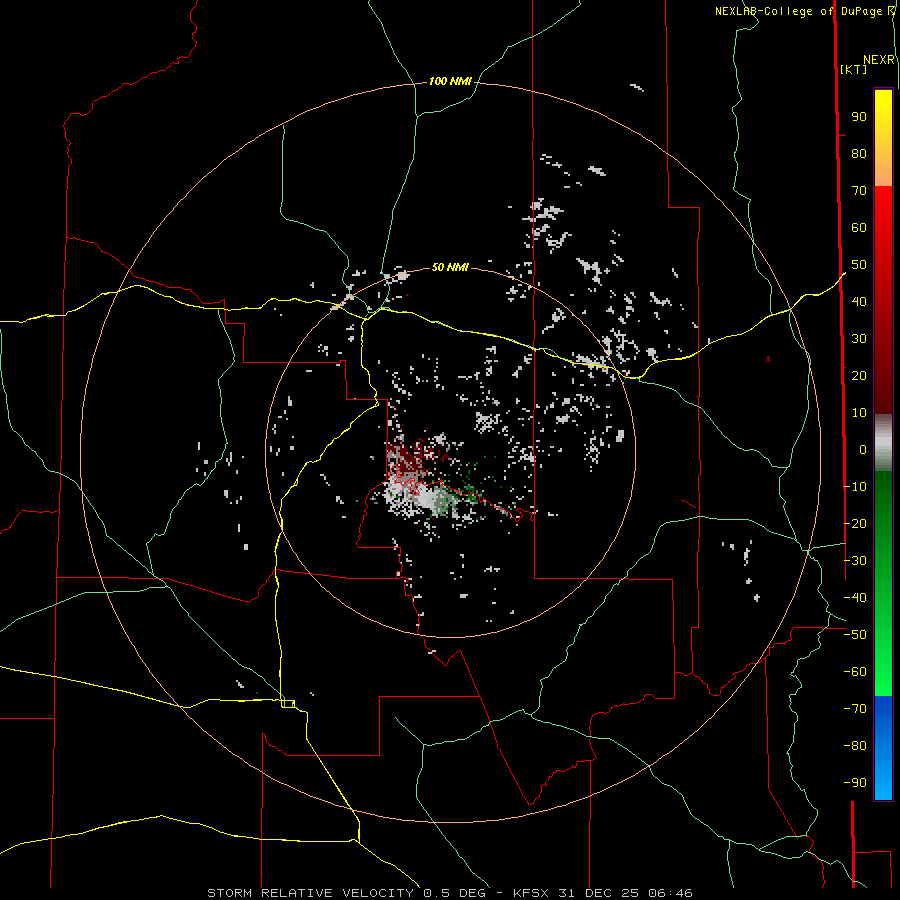Click the -50 value on the velocity scale
Image resolution: width=900 pixels, height=900 pixels.
(x=855, y=635)
